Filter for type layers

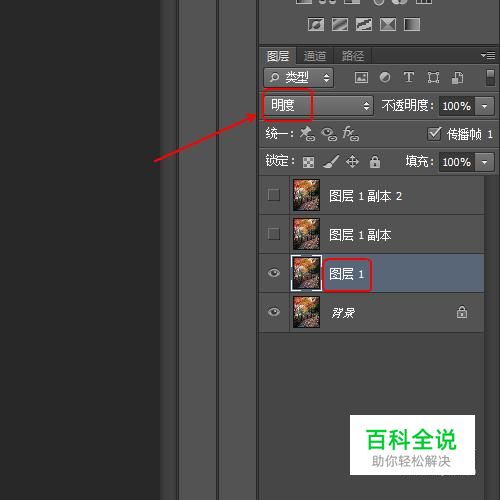pyautogui.click(x=409, y=77)
